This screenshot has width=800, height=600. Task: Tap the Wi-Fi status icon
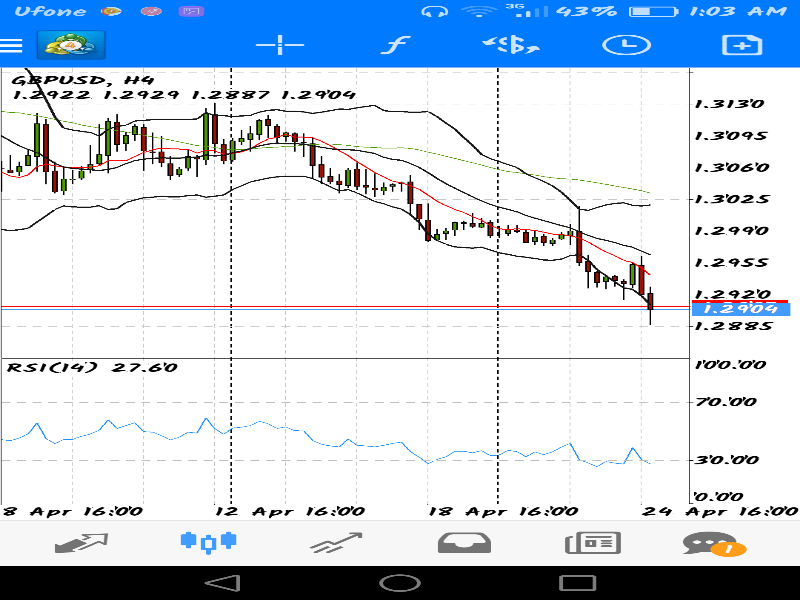tap(479, 11)
